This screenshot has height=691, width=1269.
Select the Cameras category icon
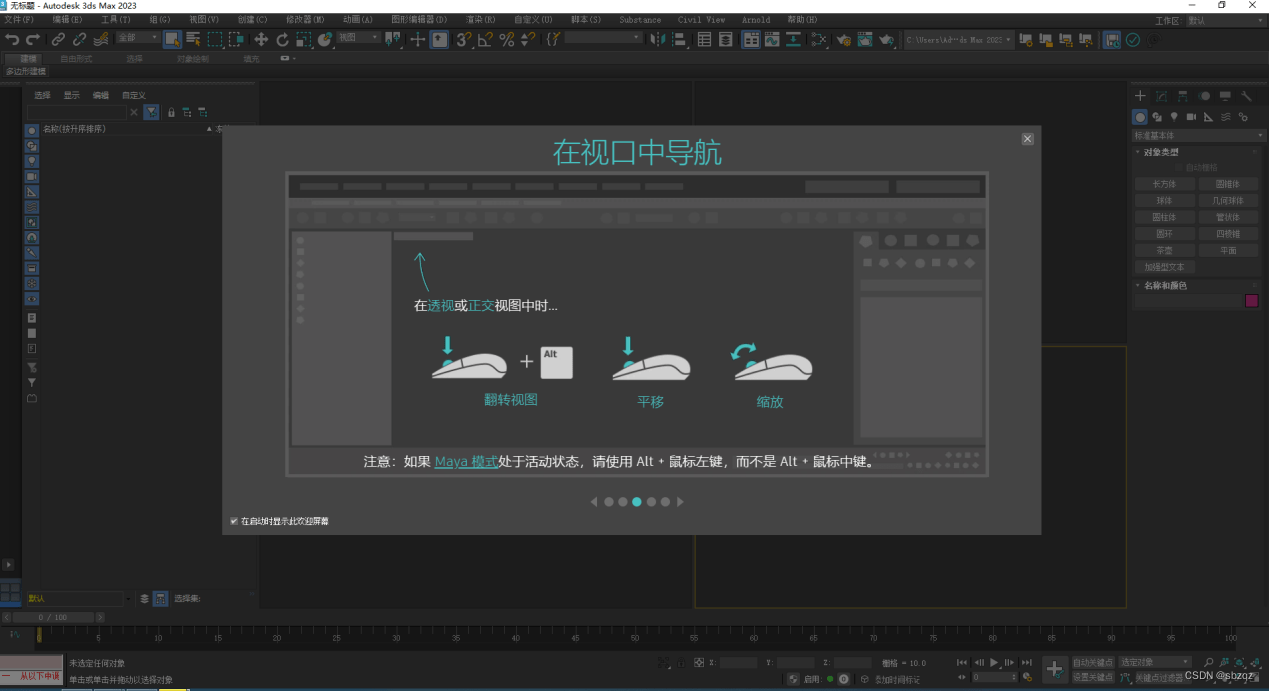(1191, 117)
